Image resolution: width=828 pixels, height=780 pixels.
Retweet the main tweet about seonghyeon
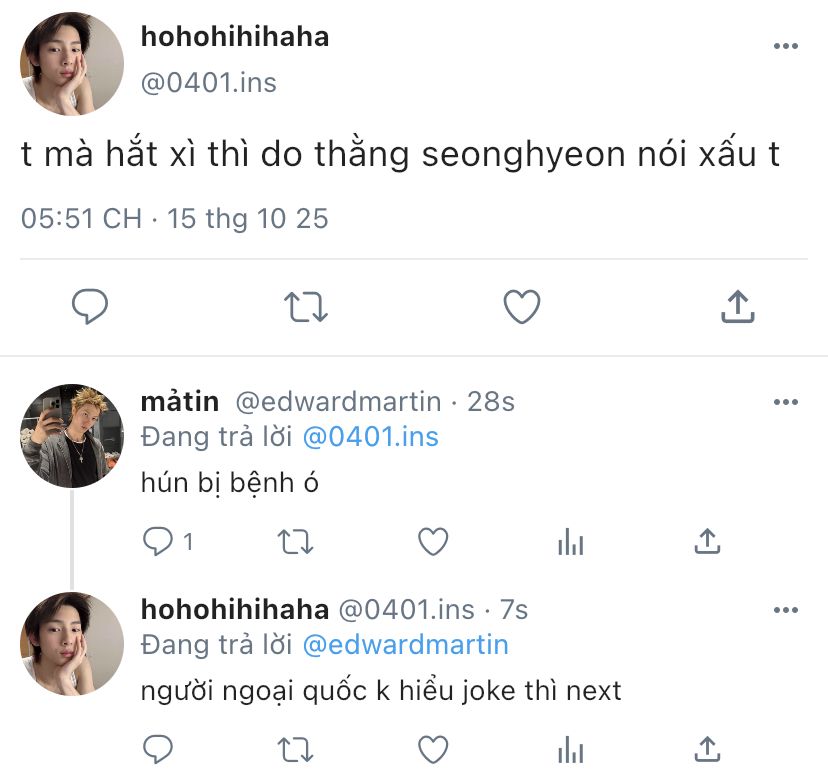(306, 307)
